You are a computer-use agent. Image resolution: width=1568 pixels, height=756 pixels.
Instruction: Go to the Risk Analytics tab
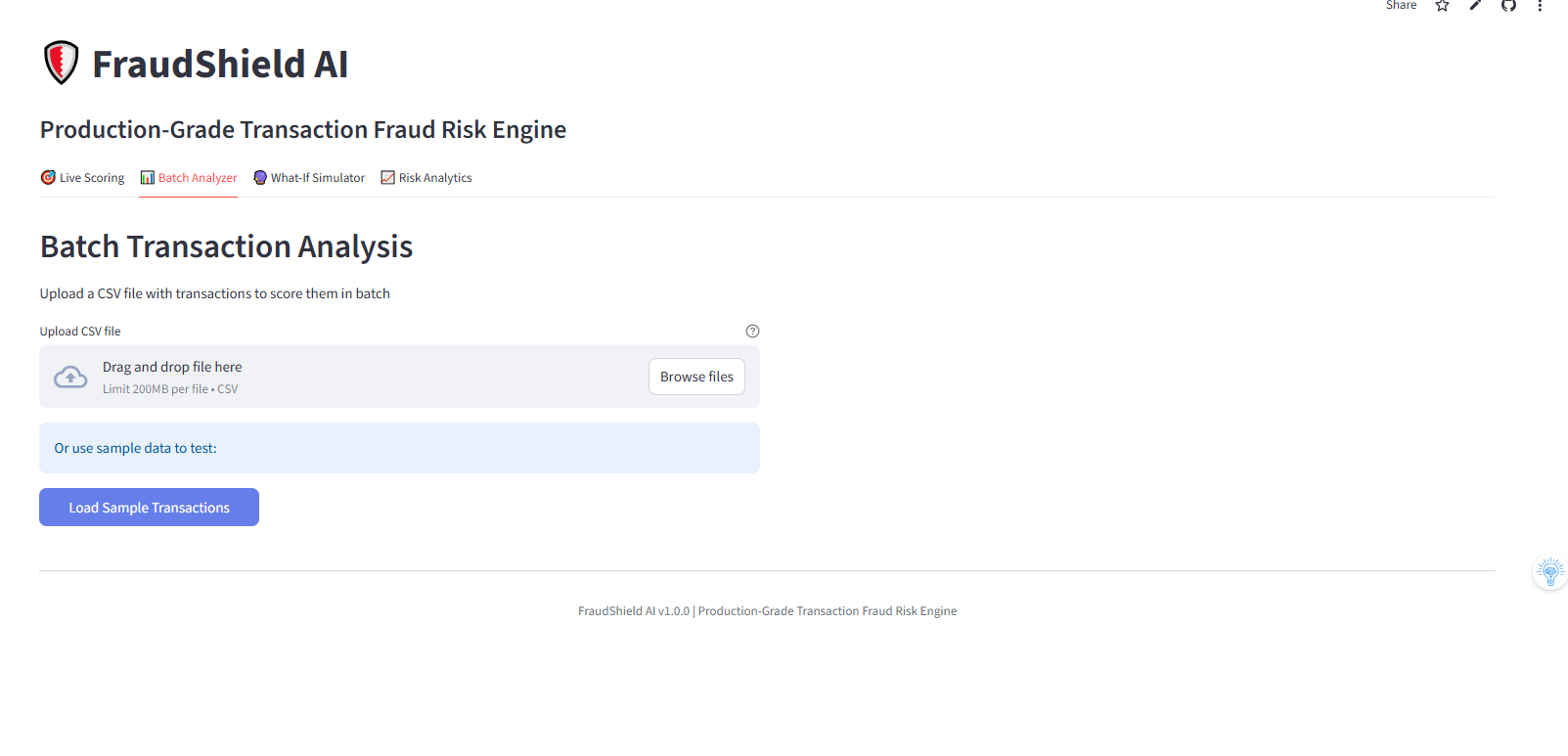tap(426, 178)
